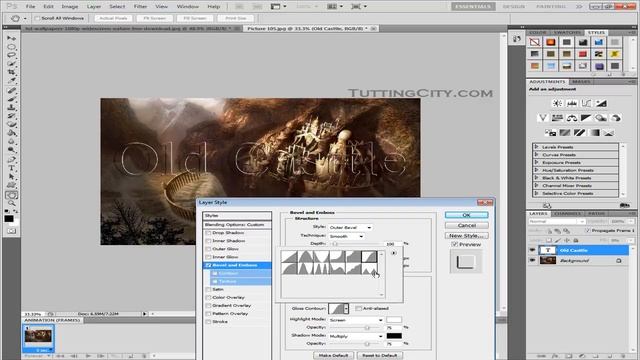Open the Technique dropdown
The height and width of the screenshot is (360, 640).
(x=346, y=236)
